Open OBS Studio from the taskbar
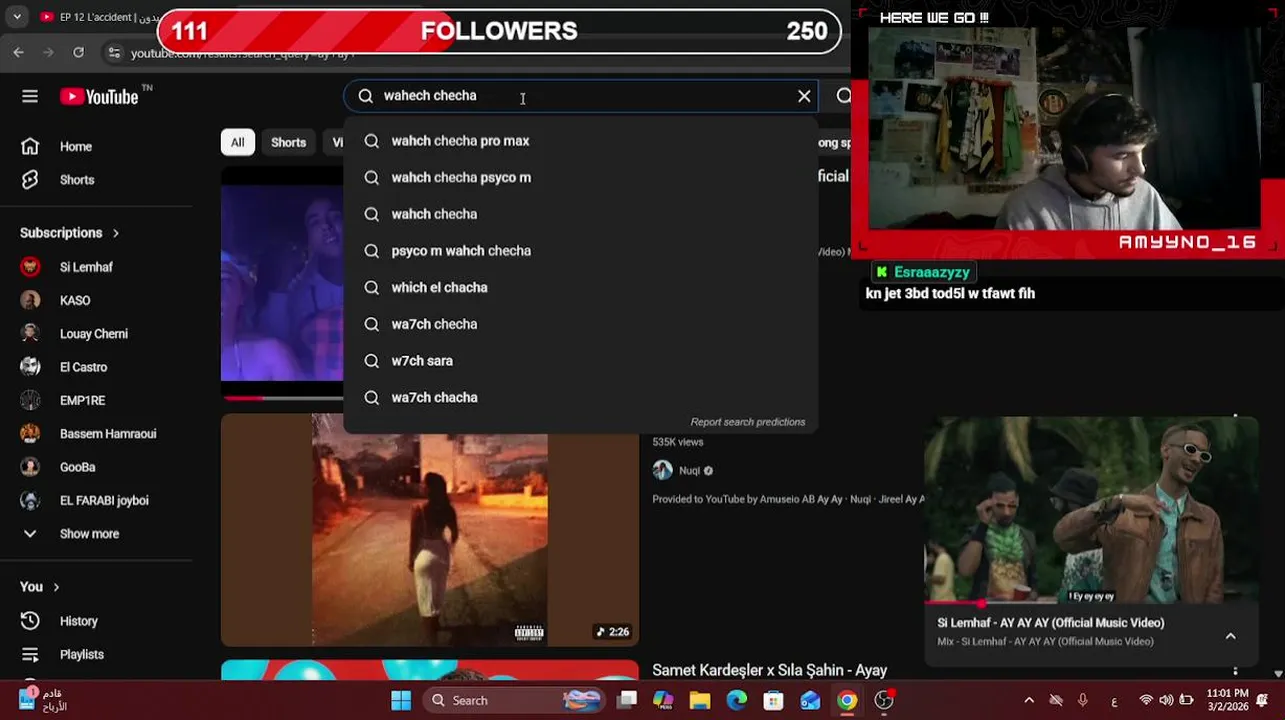 [884, 700]
